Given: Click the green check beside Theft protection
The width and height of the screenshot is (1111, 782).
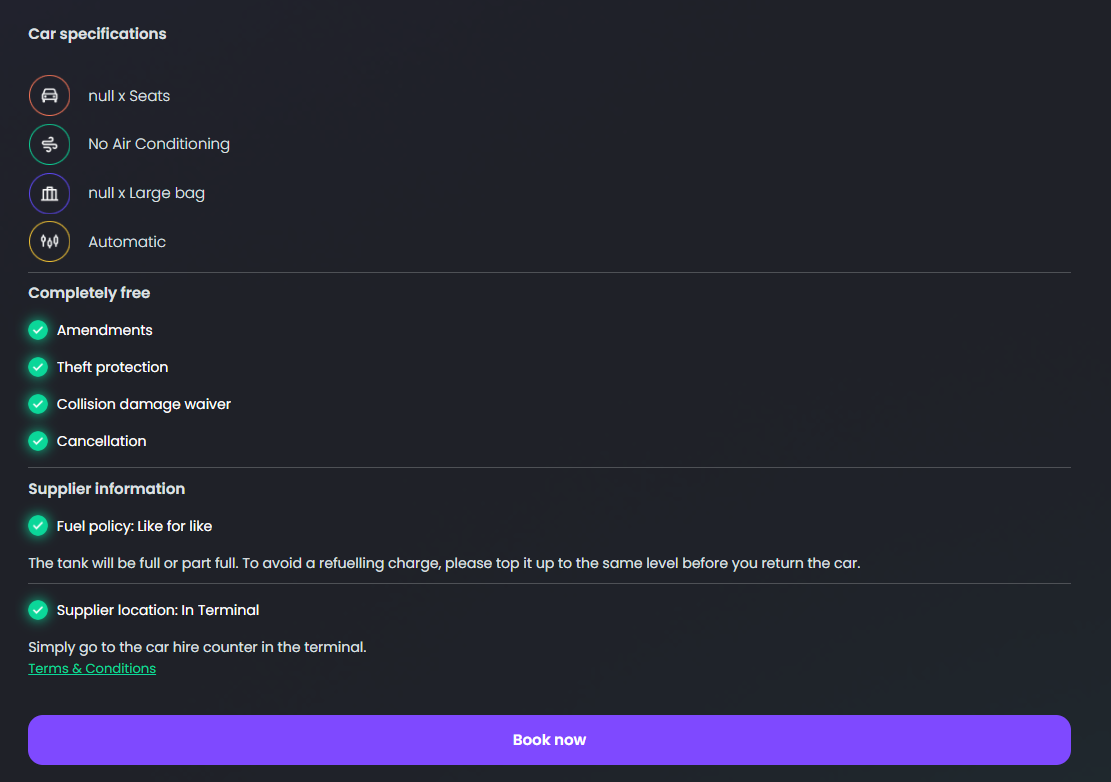Looking at the screenshot, I should pos(38,367).
